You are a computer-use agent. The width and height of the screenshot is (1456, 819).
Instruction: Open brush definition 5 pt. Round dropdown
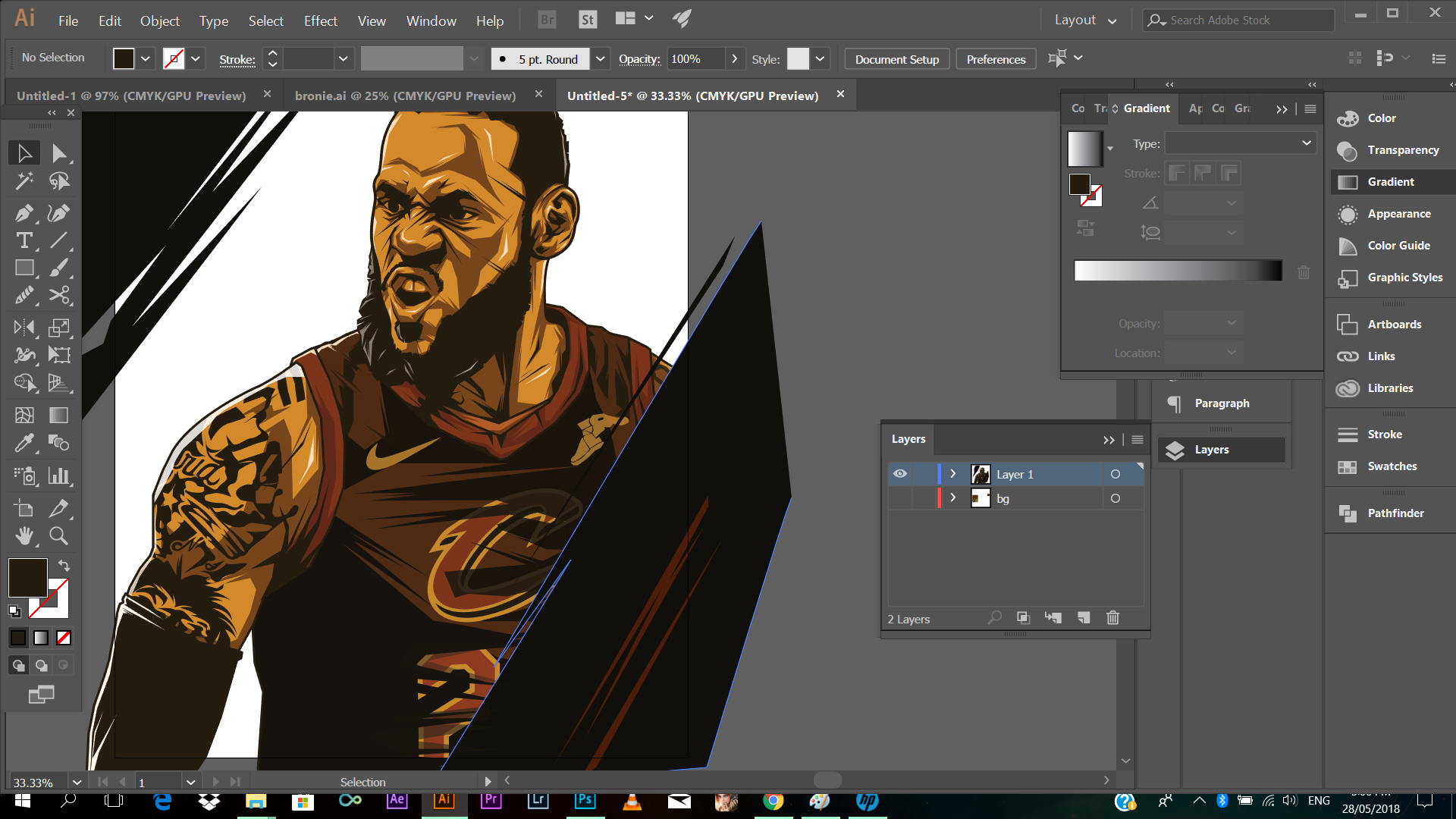pyautogui.click(x=600, y=58)
